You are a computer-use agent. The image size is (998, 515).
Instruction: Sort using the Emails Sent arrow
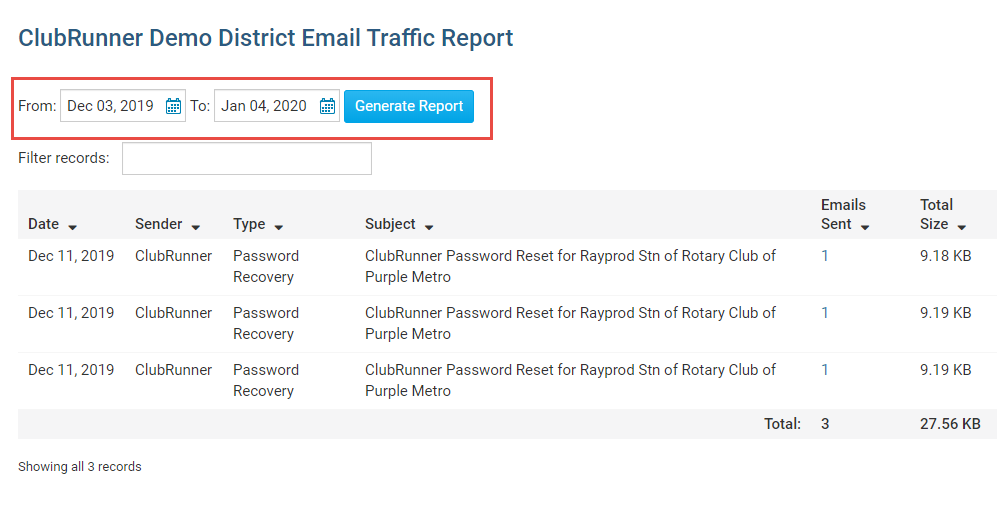[865, 227]
